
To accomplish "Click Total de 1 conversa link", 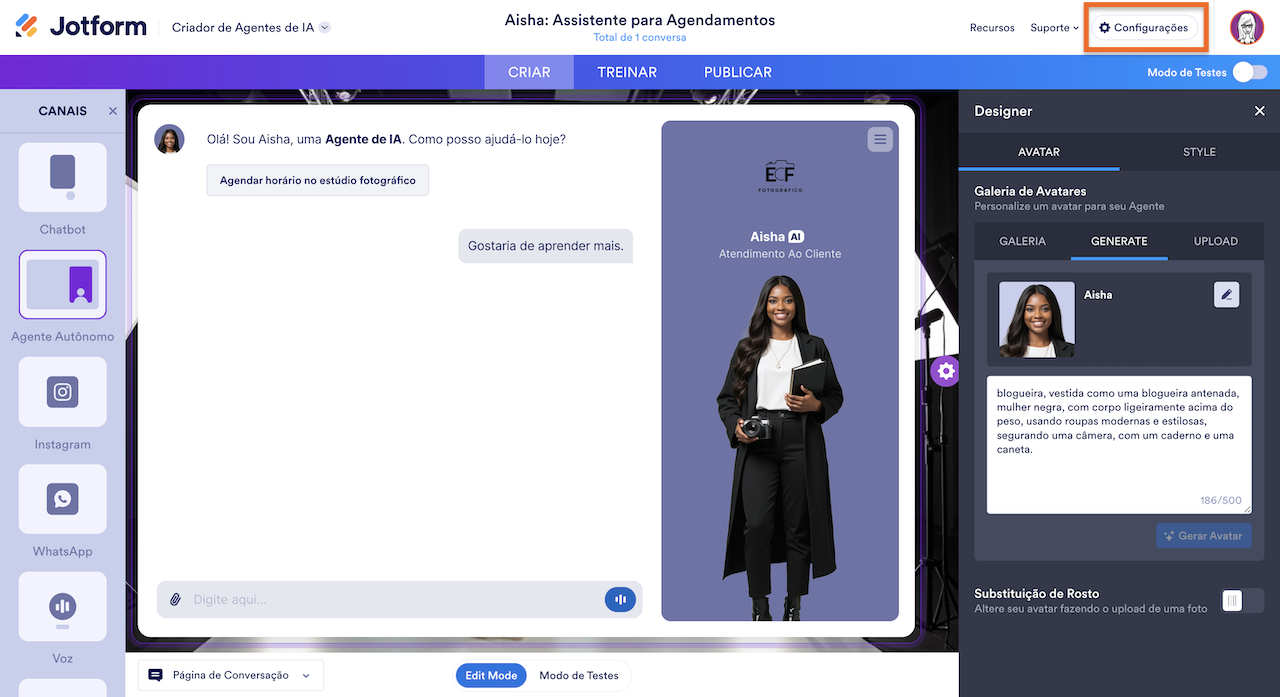I will tap(640, 38).
